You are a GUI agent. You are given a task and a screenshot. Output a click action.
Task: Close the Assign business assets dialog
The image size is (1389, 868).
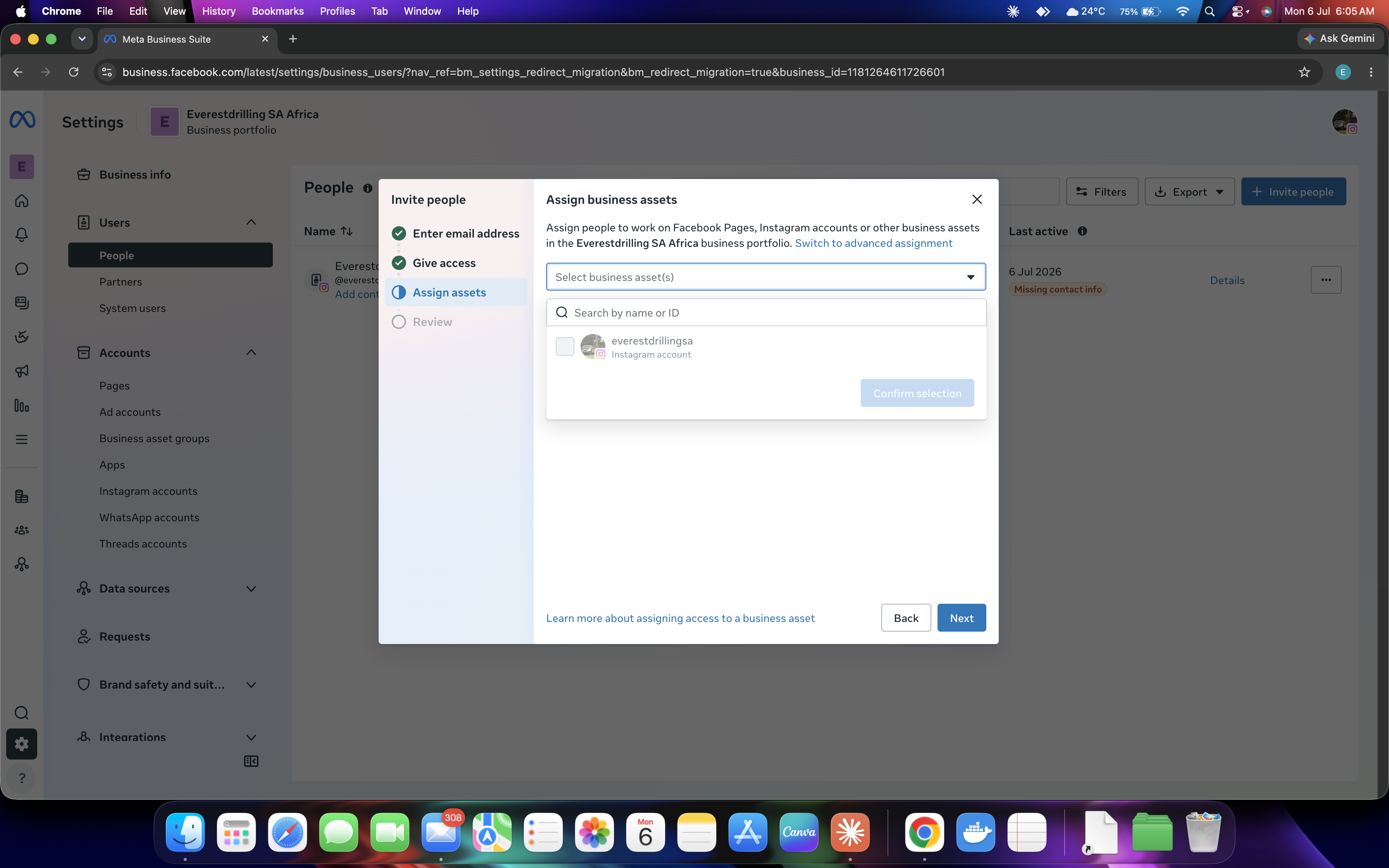(x=977, y=199)
